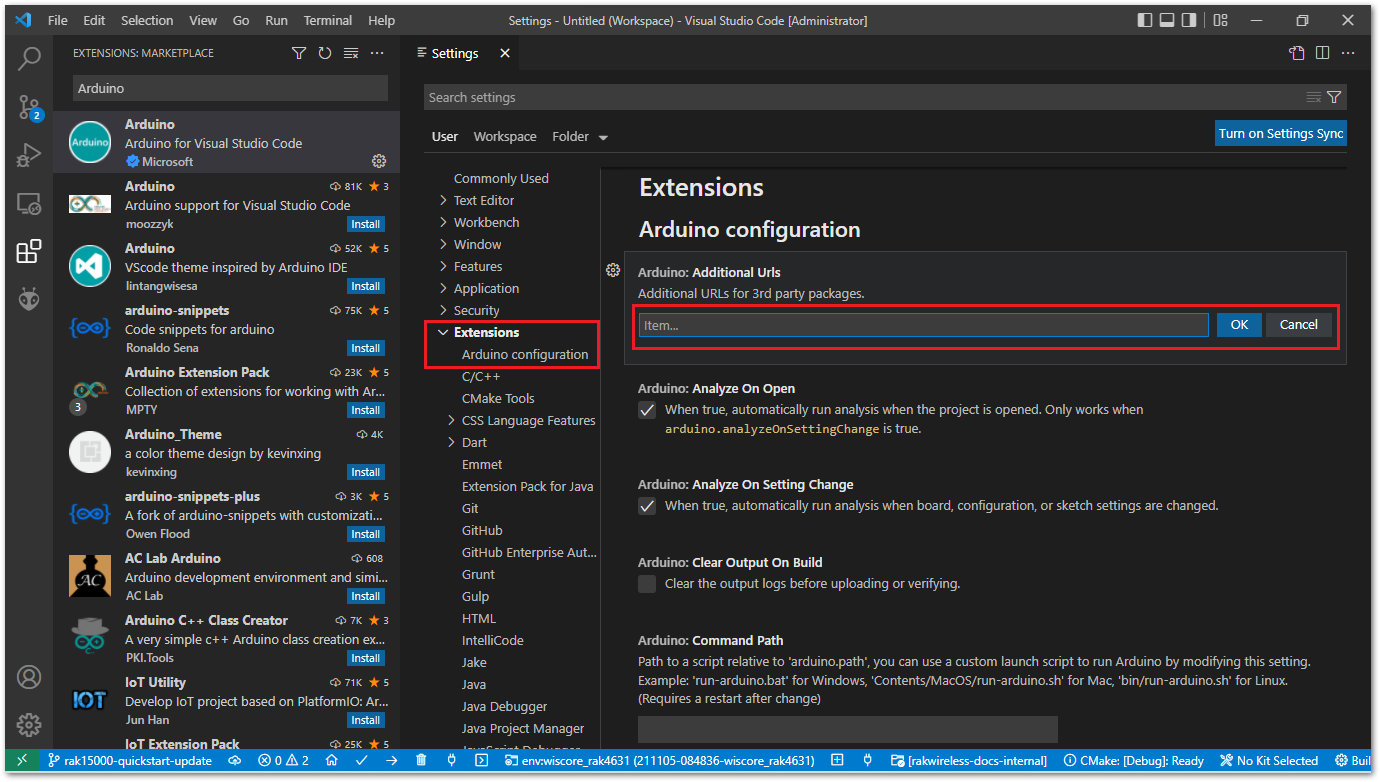Click Turn on Settings Sync button
This screenshot has width=1380, height=782.
[1280, 133]
